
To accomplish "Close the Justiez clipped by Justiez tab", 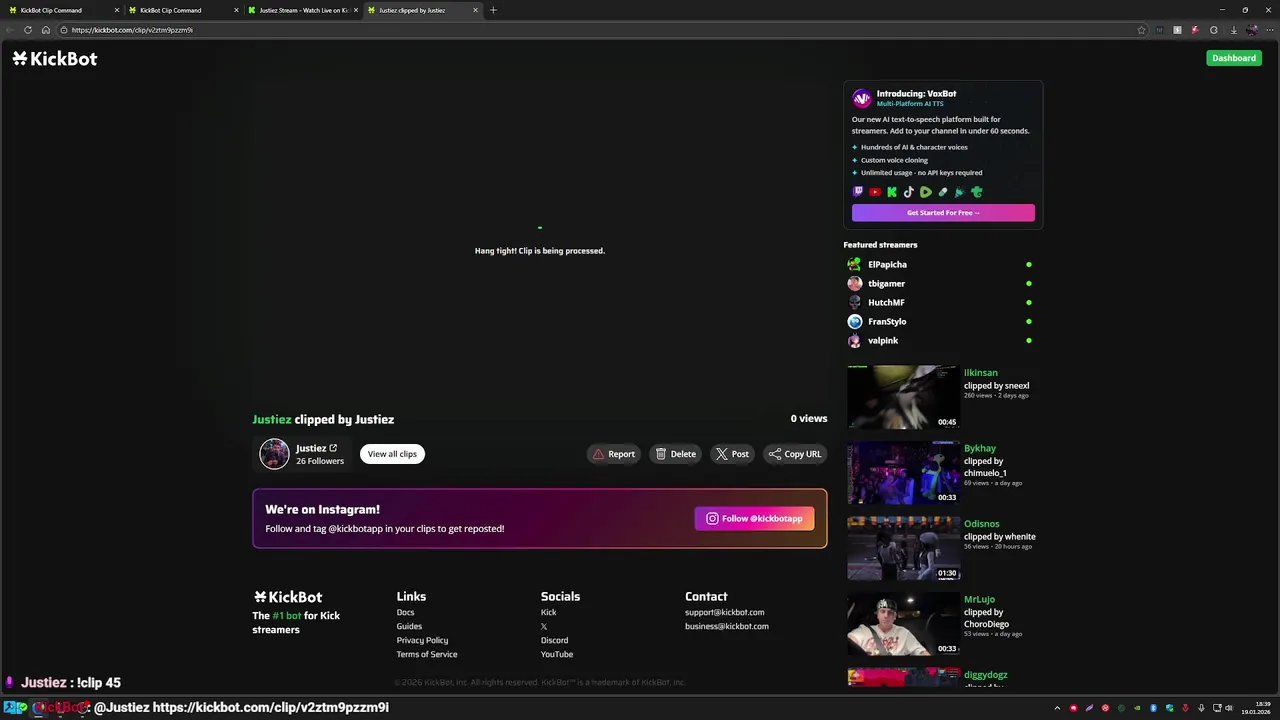I will (475, 10).
